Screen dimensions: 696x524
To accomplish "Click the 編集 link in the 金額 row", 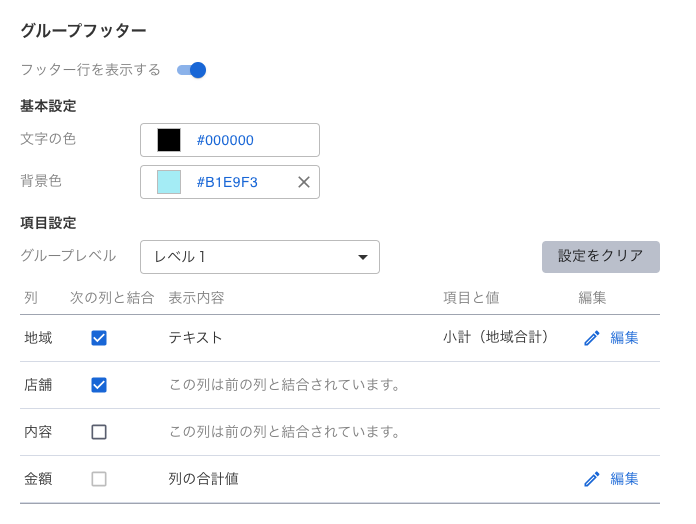I will tap(624, 479).
